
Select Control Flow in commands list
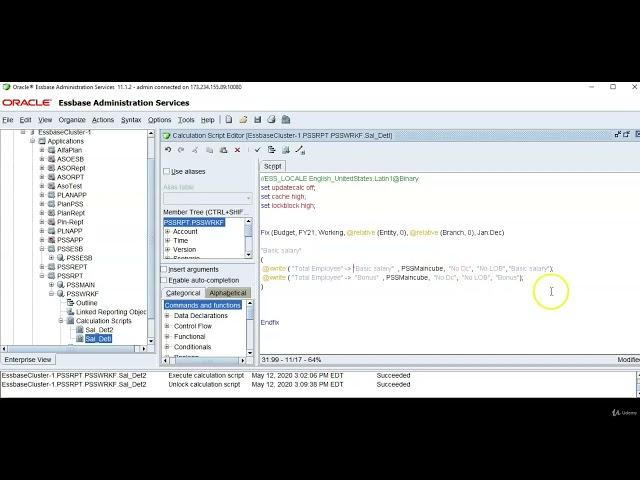click(192, 326)
